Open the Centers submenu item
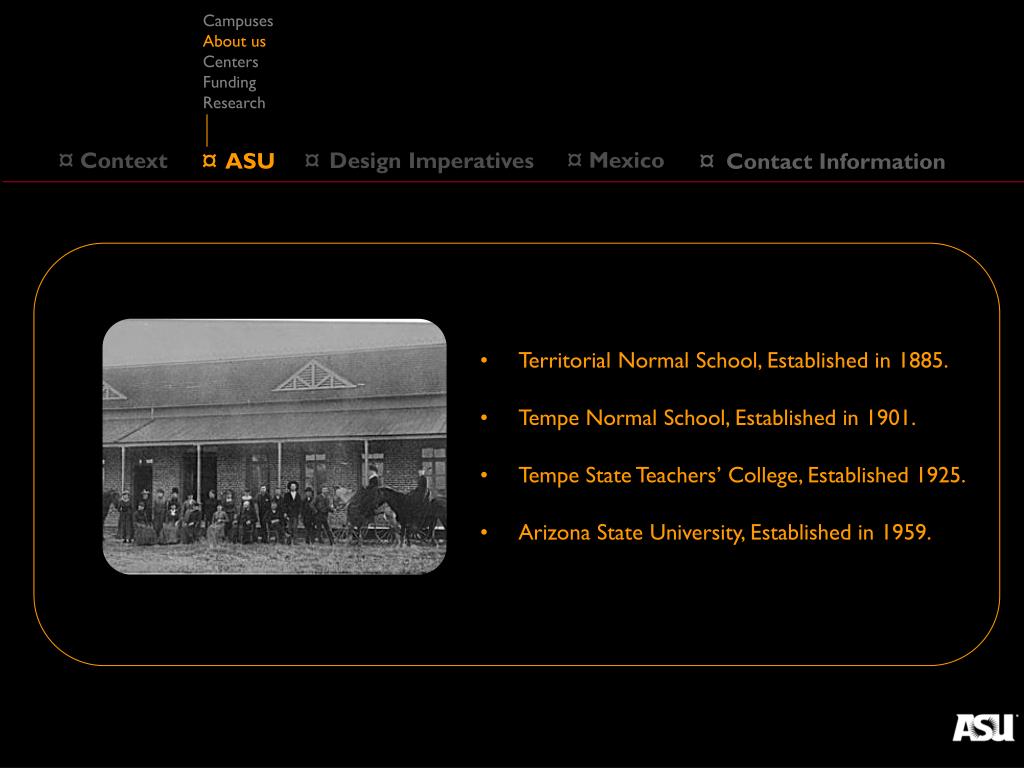The image size is (1024, 768). (231, 62)
